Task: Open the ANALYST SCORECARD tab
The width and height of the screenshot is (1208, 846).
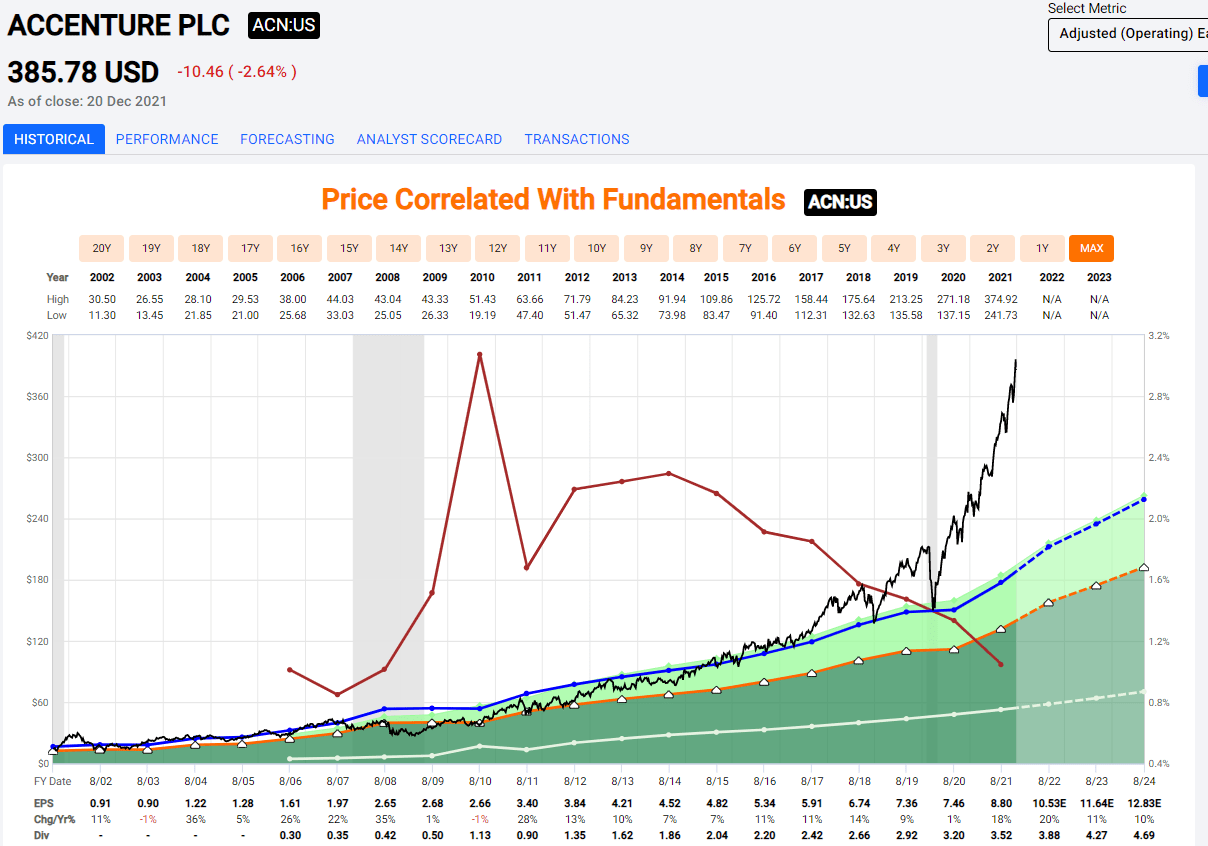Action: [429, 139]
